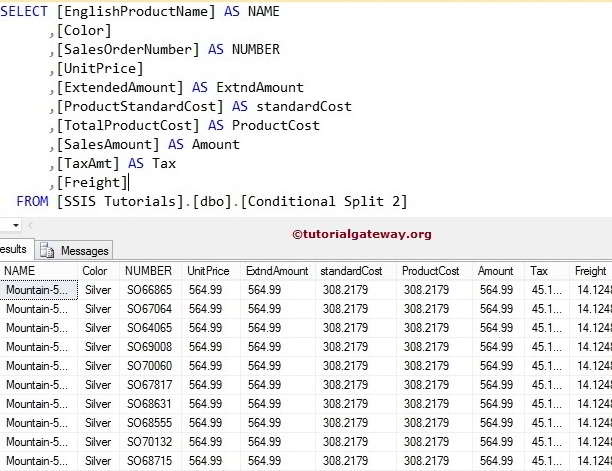612x471 pixels.
Task: Click Freight value in SO70132 row
Action: pyautogui.click(x=593, y=442)
